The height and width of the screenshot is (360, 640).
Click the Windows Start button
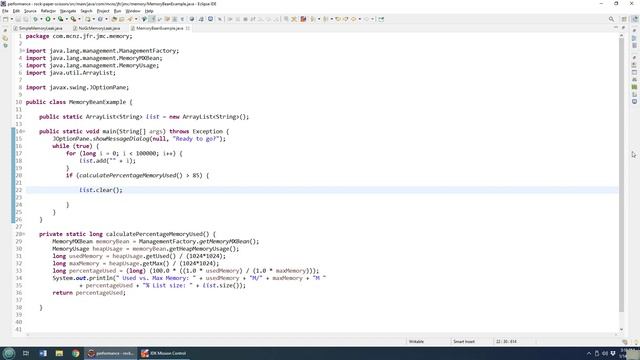pos(9,353)
